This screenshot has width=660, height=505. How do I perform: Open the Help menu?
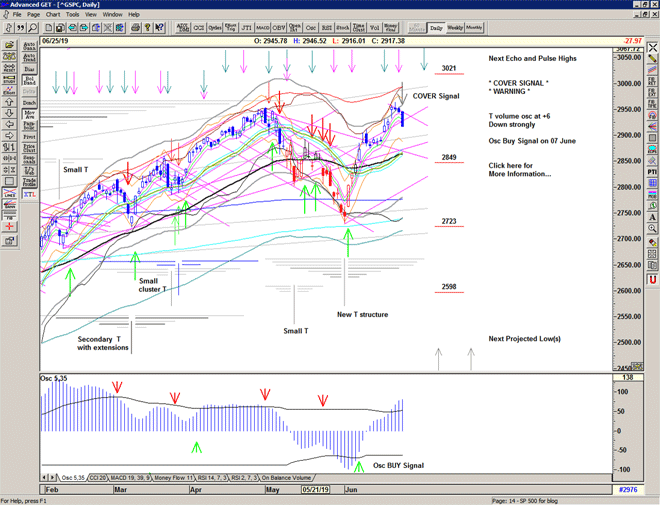pyautogui.click(x=134, y=14)
